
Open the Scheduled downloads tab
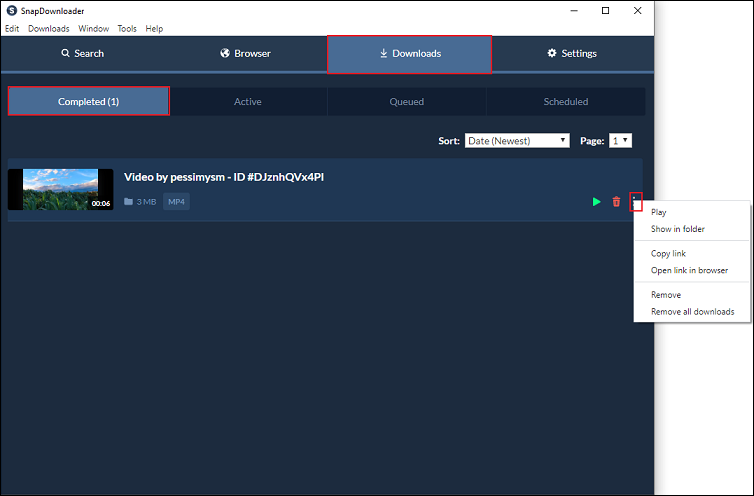click(566, 102)
